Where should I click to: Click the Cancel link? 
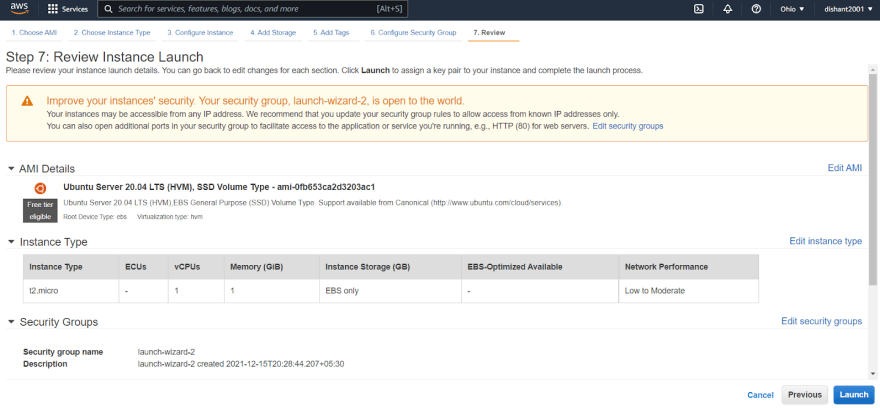(760, 395)
